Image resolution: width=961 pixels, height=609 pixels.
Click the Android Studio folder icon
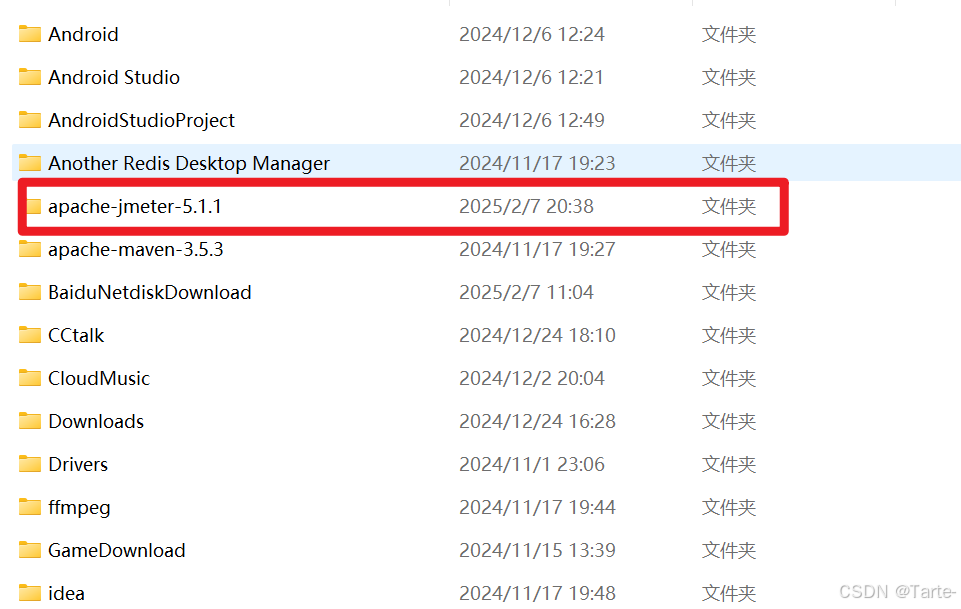click(29, 77)
